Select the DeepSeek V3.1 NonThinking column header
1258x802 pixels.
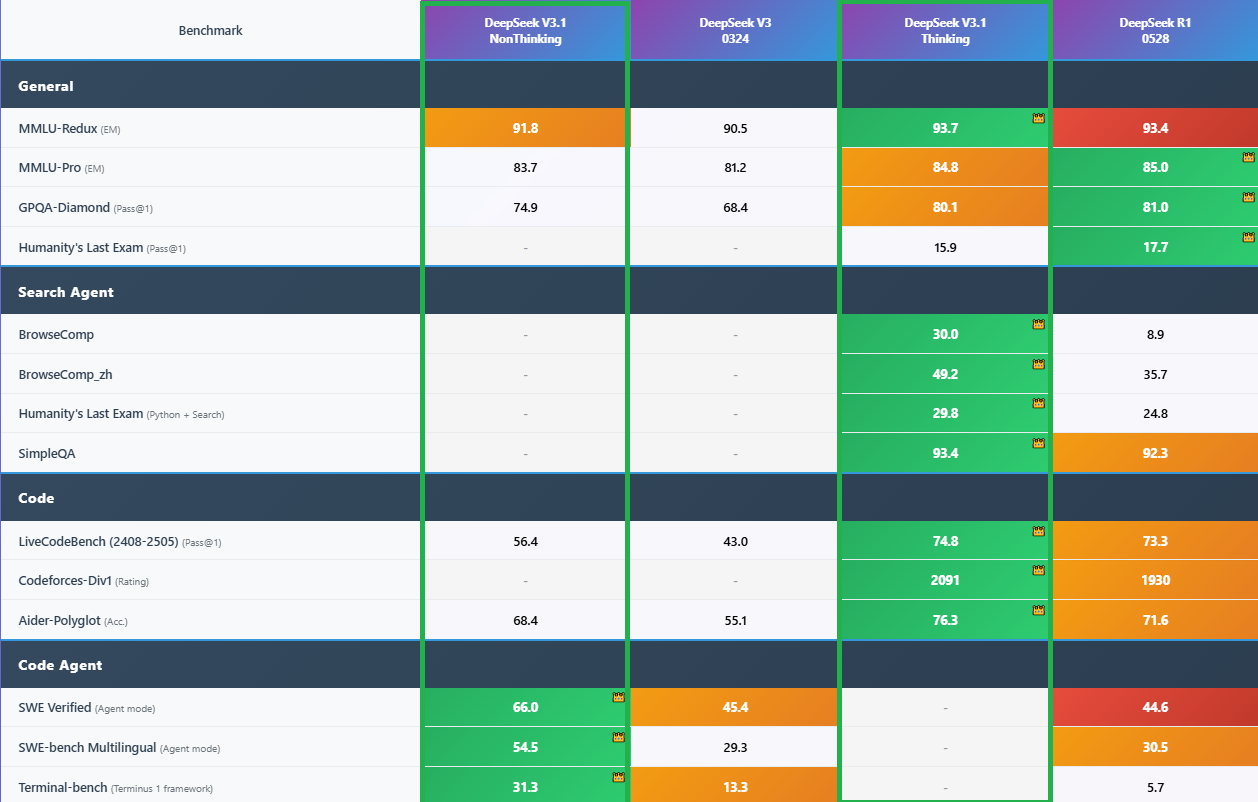[525, 31]
